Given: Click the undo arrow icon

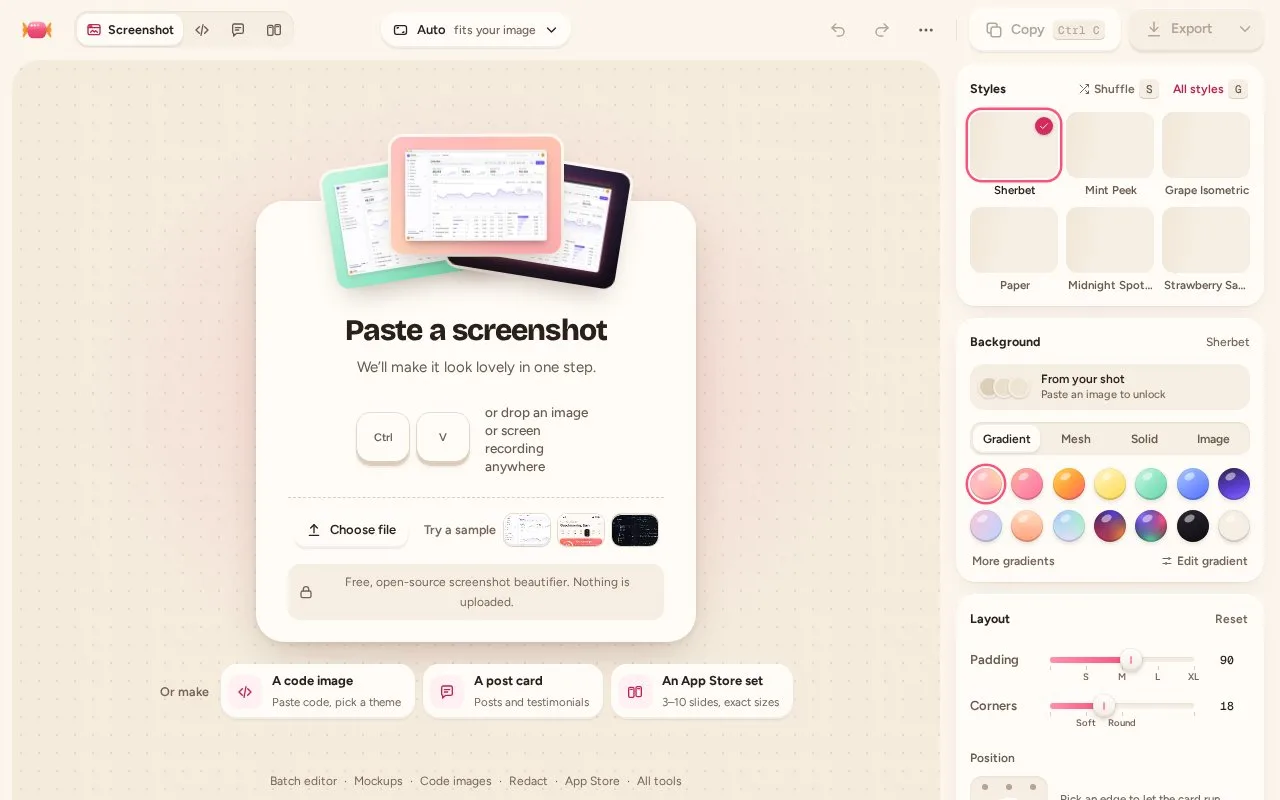Looking at the screenshot, I should tap(838, 30).
